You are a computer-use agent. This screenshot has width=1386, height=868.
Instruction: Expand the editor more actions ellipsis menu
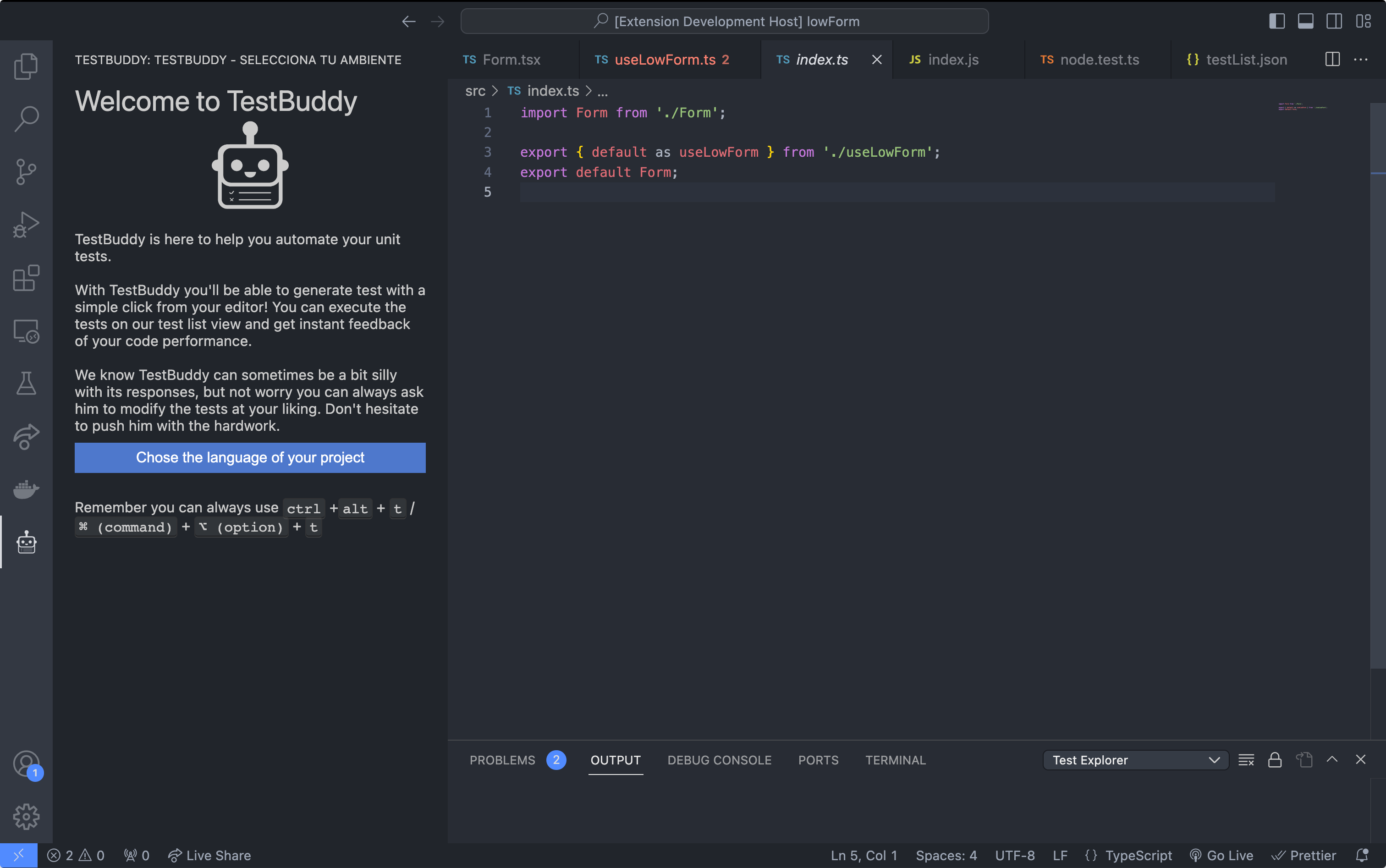click(1361, 60)
